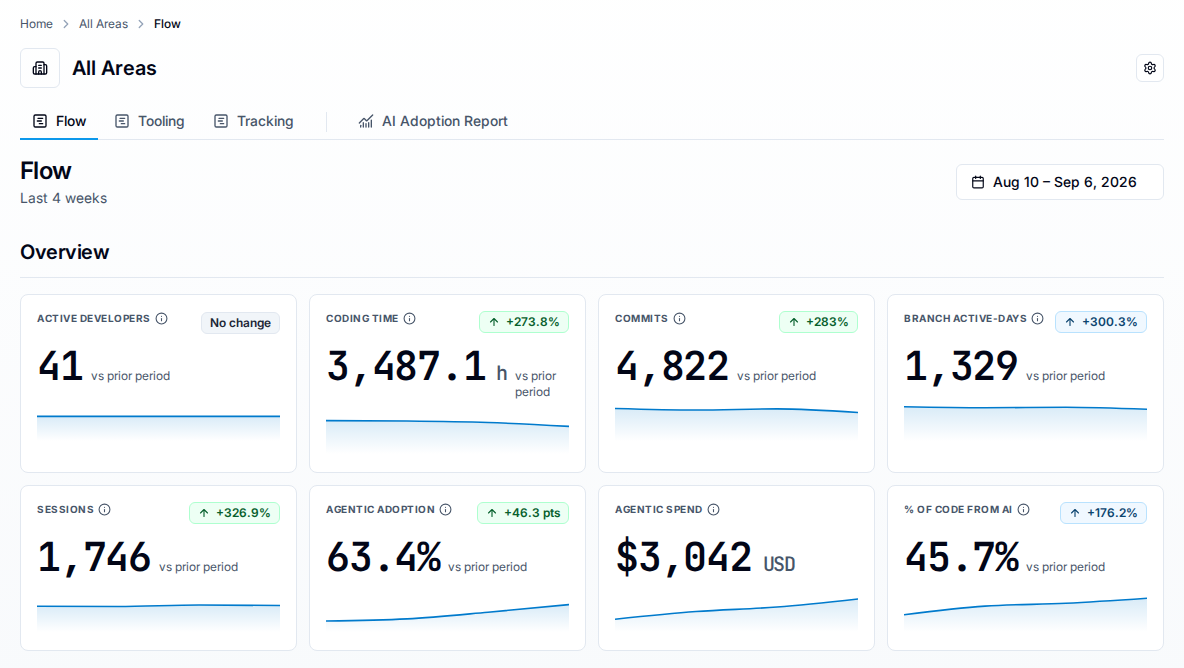Image resolution: width=1184 pixels, height=668 pixels.
Task: Click the All Areas page title
Action: point(114,68)
